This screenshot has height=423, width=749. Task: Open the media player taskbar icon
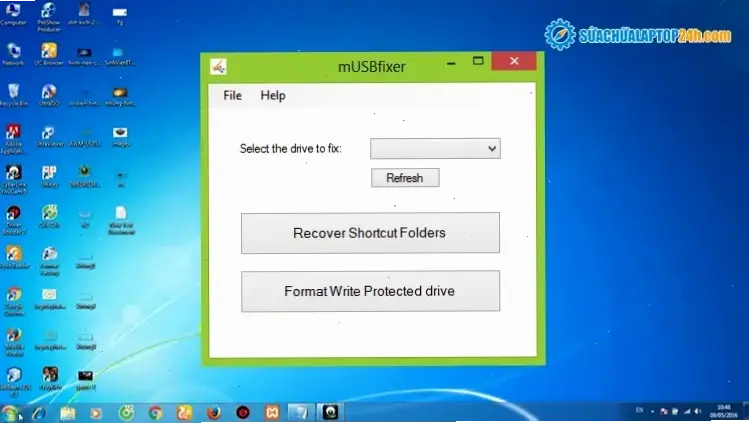[96, 413]
